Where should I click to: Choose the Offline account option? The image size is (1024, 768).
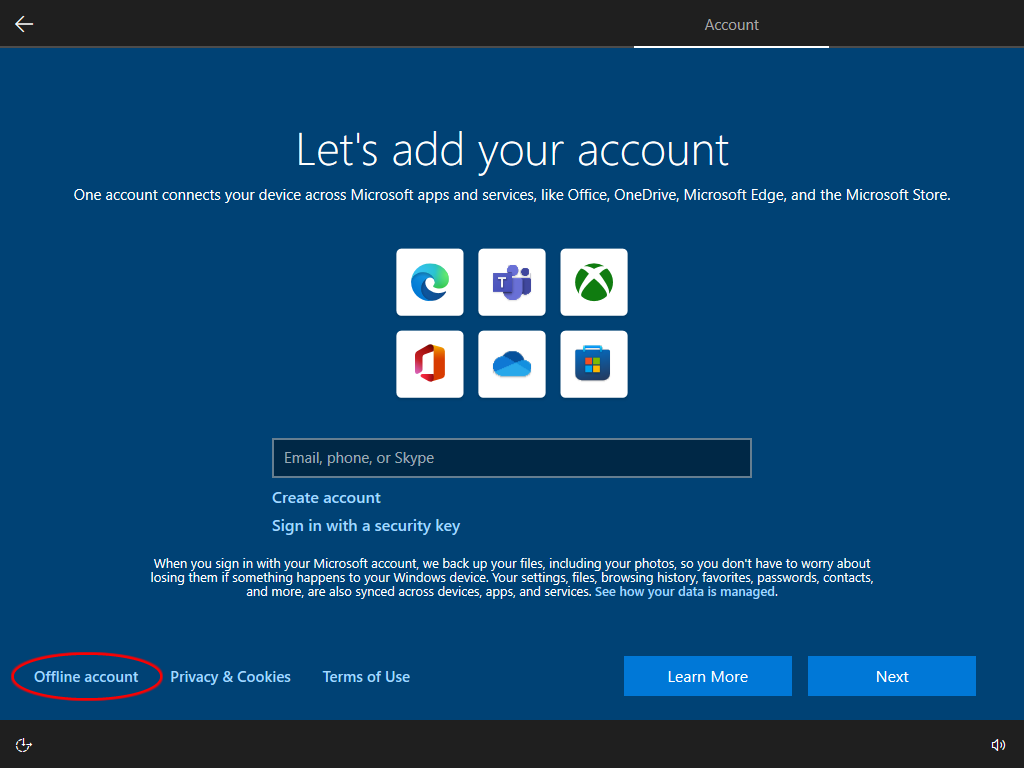tap(86, 677)
